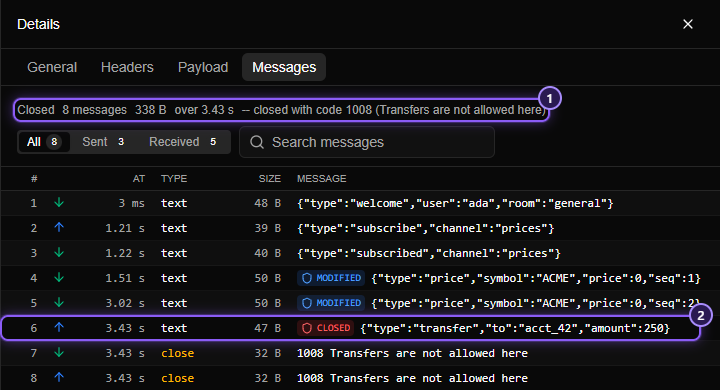Screen dimensions: 720x390
Task: Click the 3 ms timestamp
Action: tap(131, 203)
